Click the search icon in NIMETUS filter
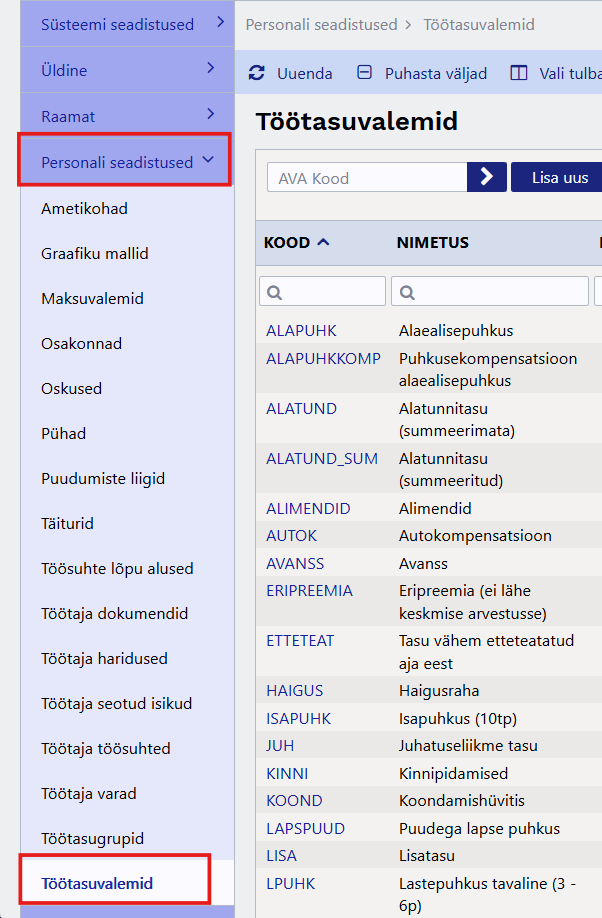 click(x=407, y=292)
